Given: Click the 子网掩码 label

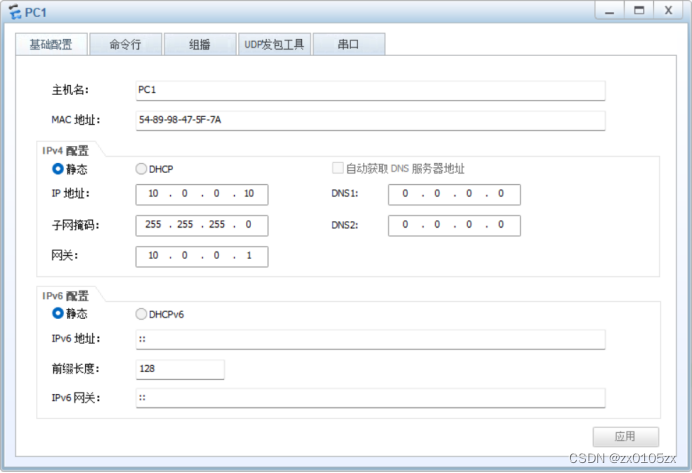Looking at the screenshot, I should point(75,225).
